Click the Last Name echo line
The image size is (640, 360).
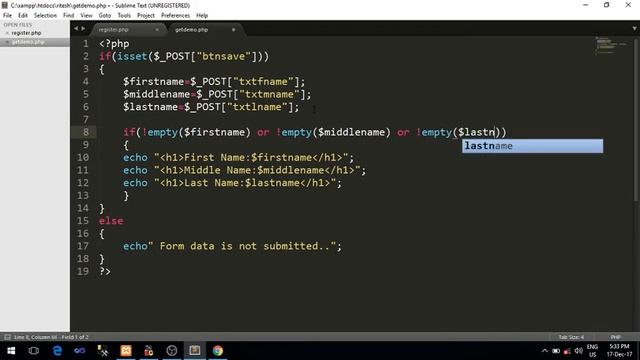point(232,183)
